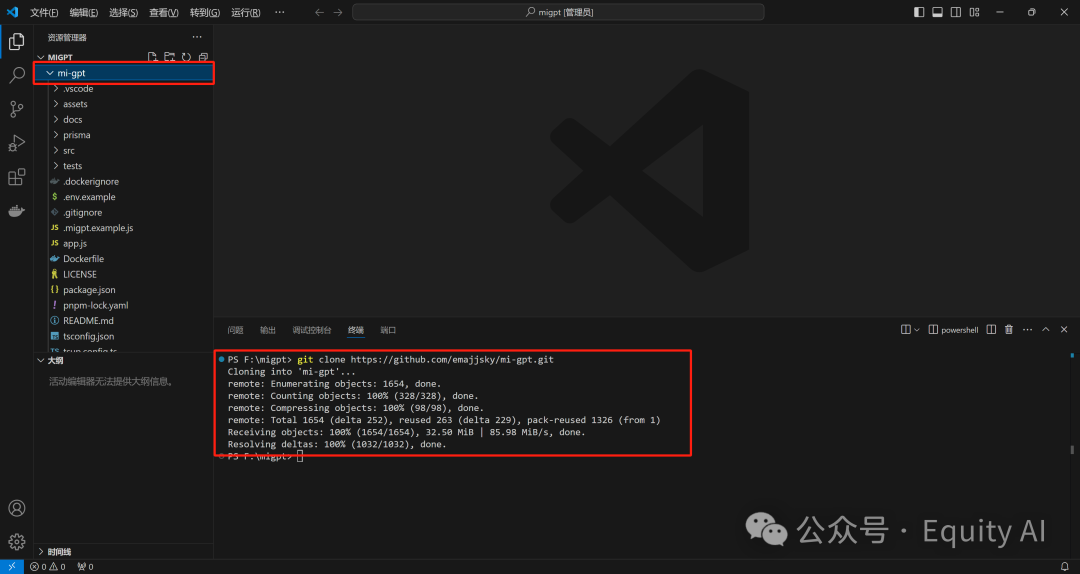The width and height of the screenshot is (1080, 574).
Task: Collapse the mi-gpt folder
Action: (x=50, y=73)
